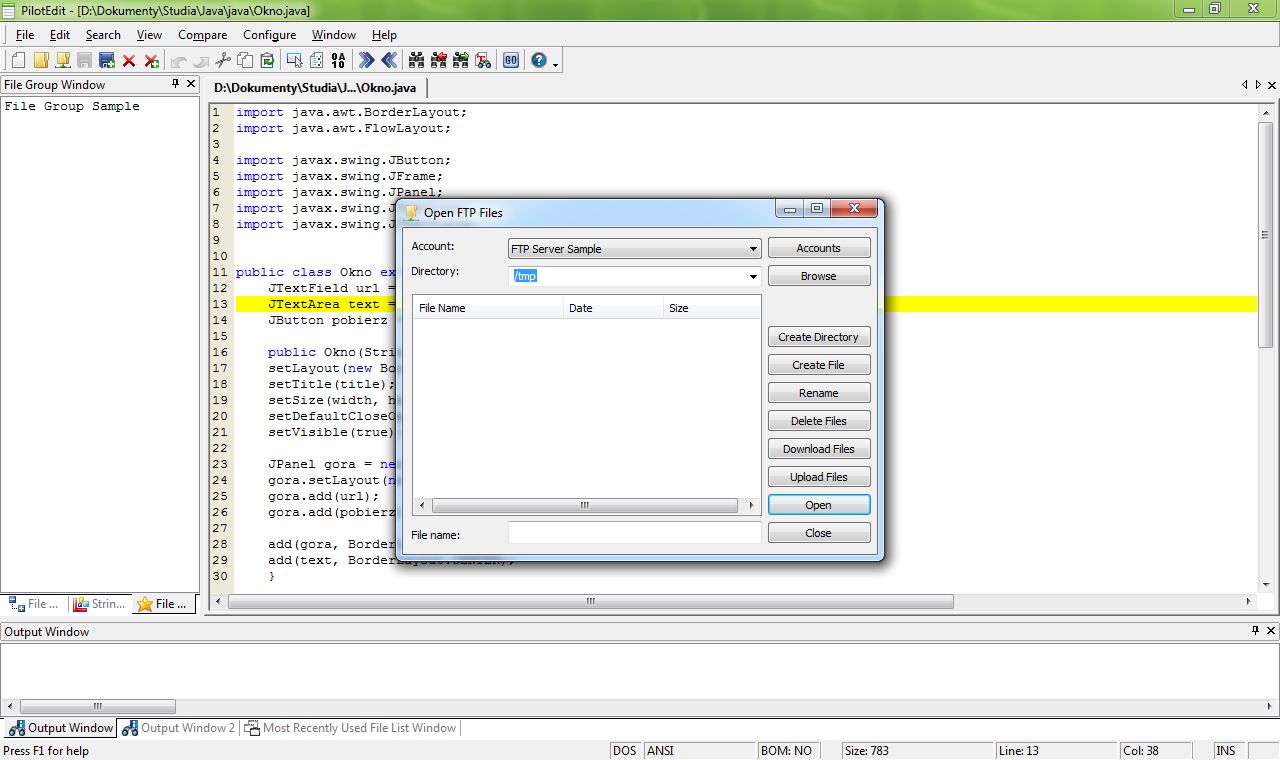This screenshot has height=760, width=1280.
Task: Select File Group Sample in File Group Window
Action: pos(72,106)
